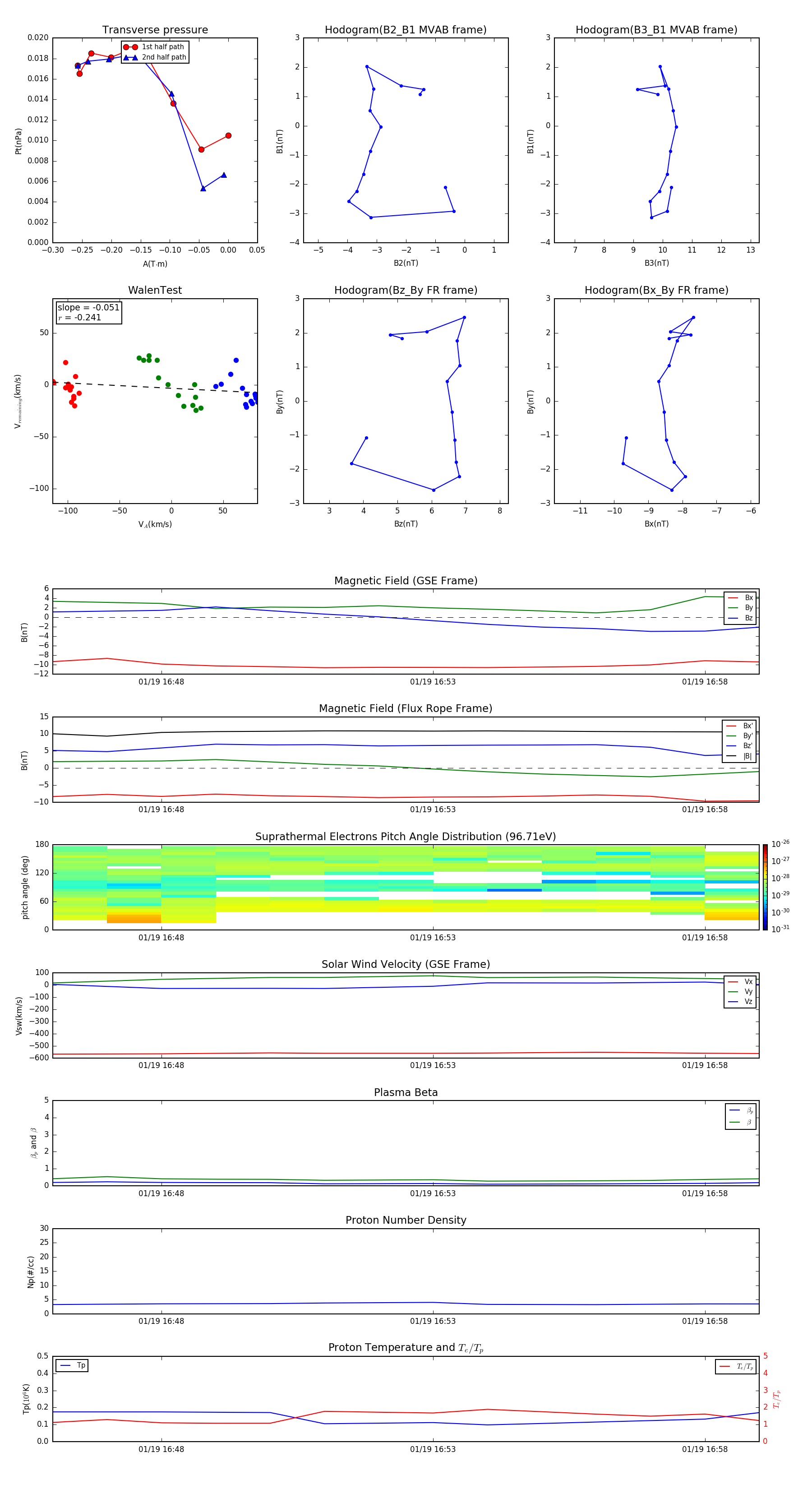Click the red Te/Tp right axis label
The image size is (812, 1489).
coord(777,1399)
